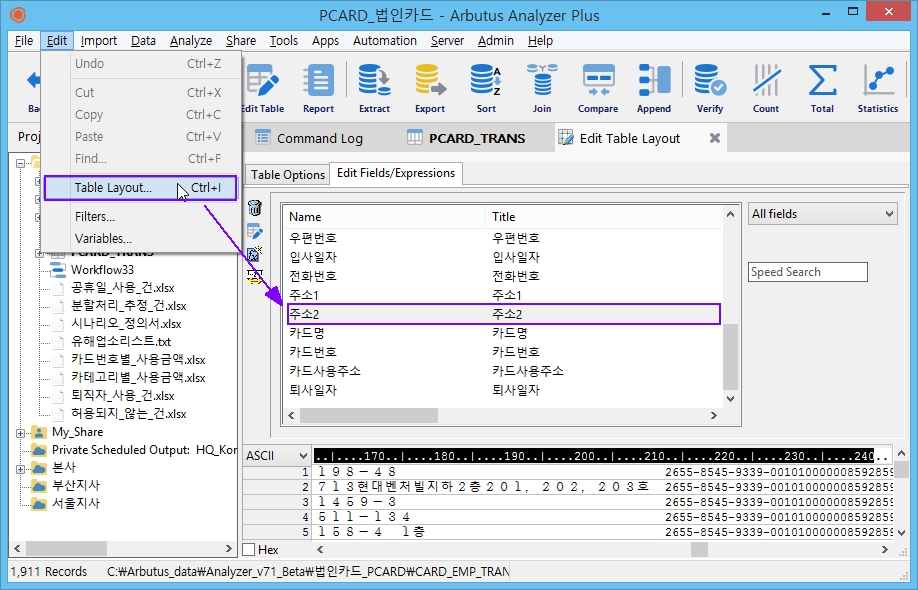Screen dimensions: 918x590
Task: Click the delete field trash icon
Action: [x=255, y=207]
